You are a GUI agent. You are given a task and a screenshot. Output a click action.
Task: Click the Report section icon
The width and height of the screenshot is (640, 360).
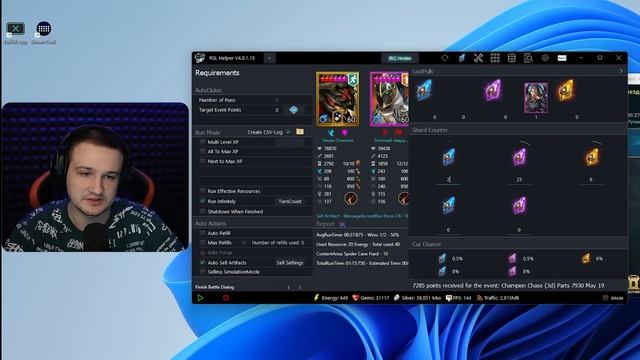pos(342,224)
